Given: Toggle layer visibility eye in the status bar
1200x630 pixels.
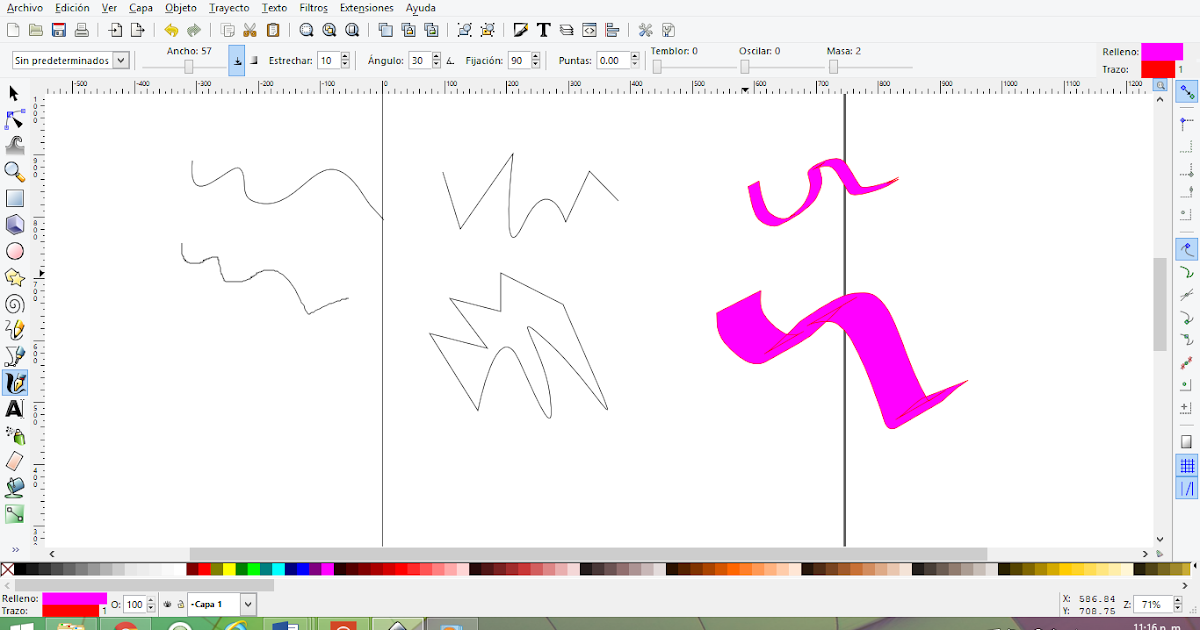Looking at the screenshot, I should [x=167, y=604].
